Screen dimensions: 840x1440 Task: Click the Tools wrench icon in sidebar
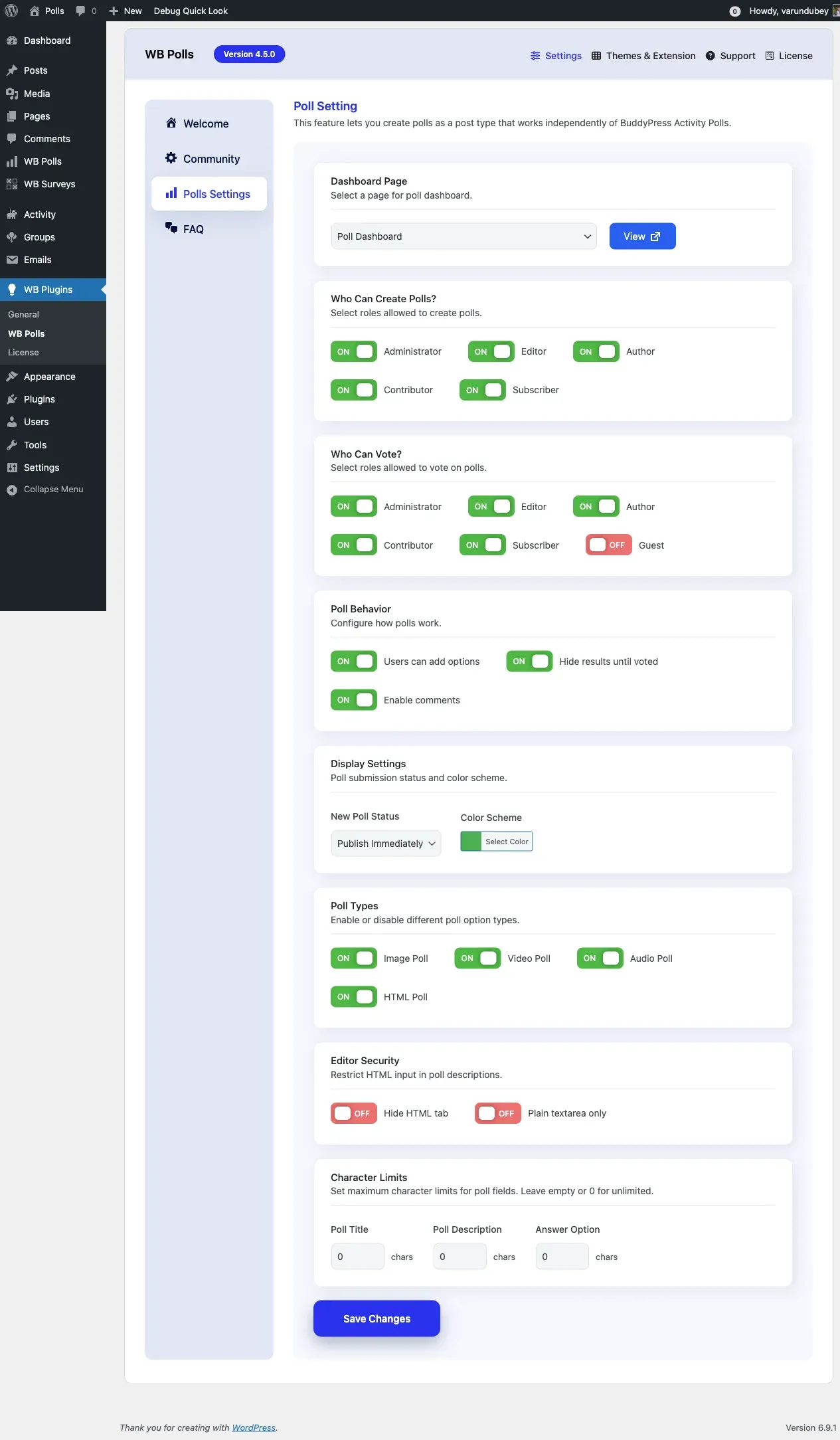(x=12, y=445)
